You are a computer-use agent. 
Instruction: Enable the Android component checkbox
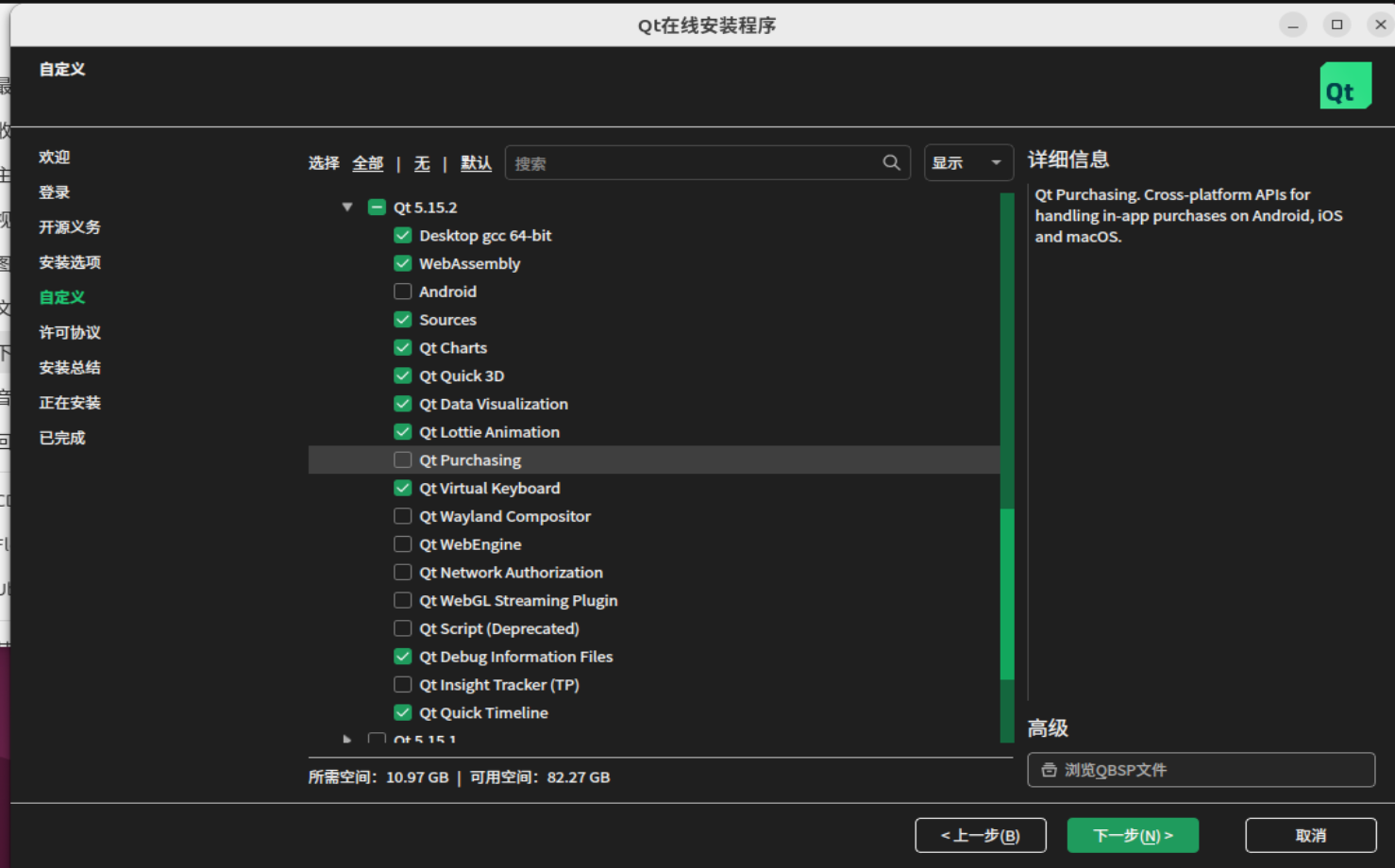point(402,291)
